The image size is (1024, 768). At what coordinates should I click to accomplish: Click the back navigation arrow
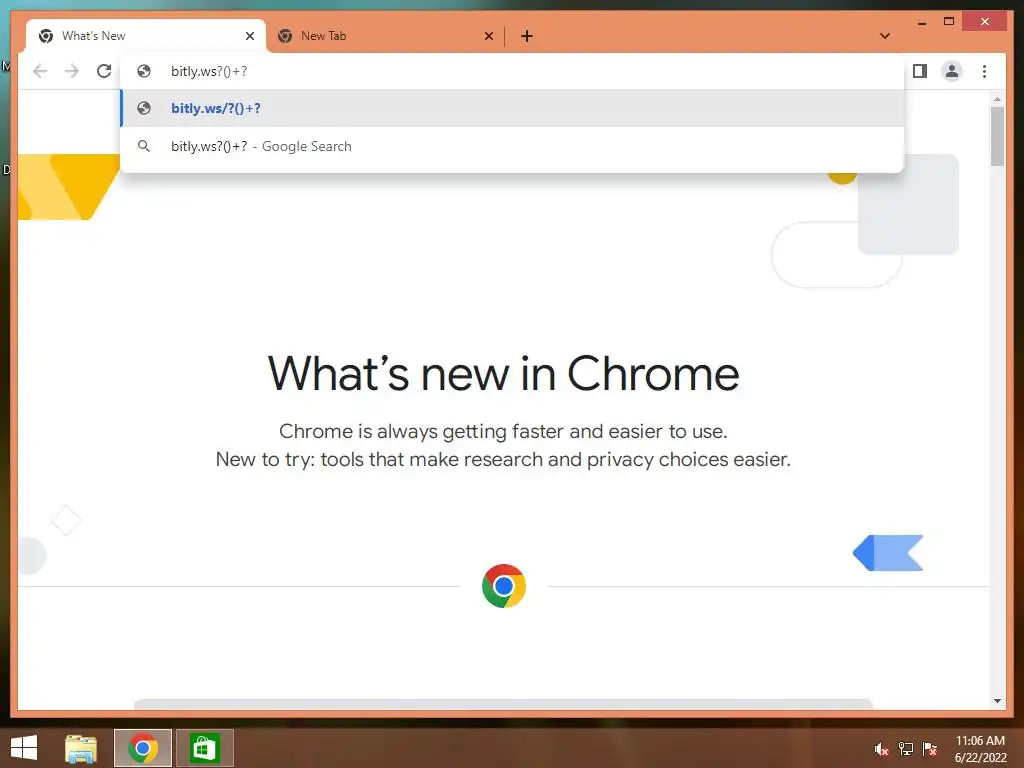click(x=40, y=71)
